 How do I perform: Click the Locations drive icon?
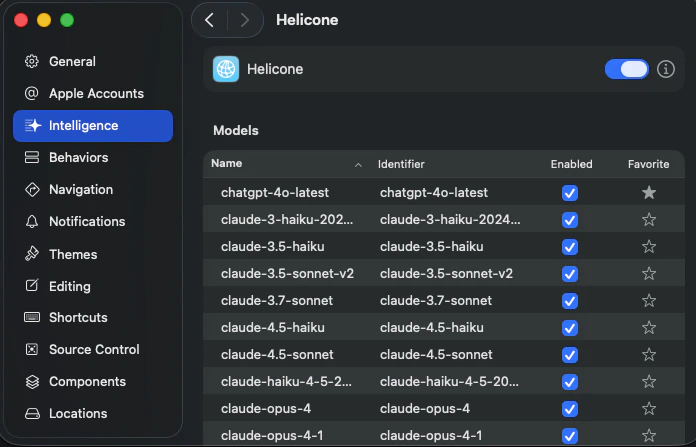click(x=32, y=414)
